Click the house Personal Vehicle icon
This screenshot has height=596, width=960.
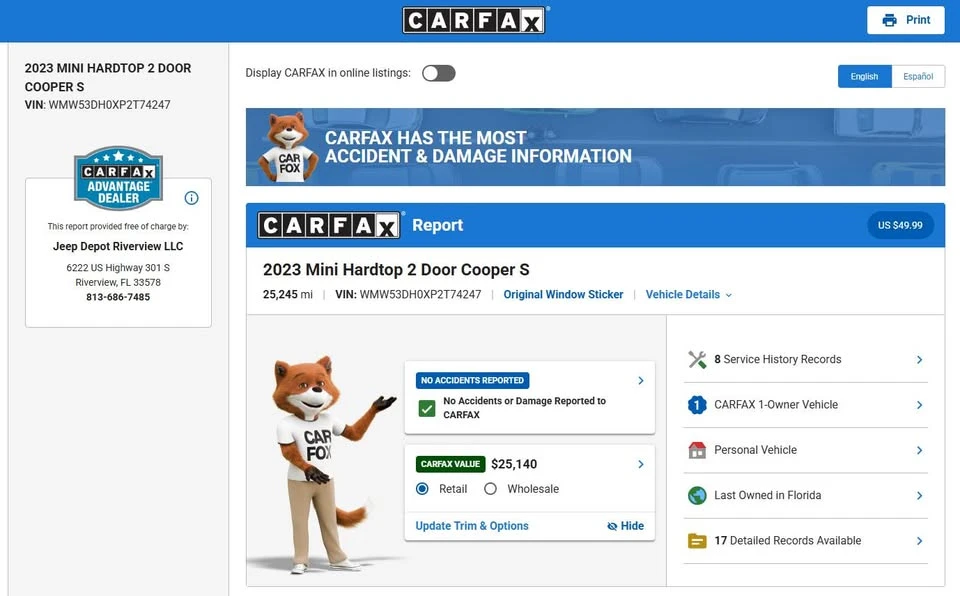click(697, 450)
